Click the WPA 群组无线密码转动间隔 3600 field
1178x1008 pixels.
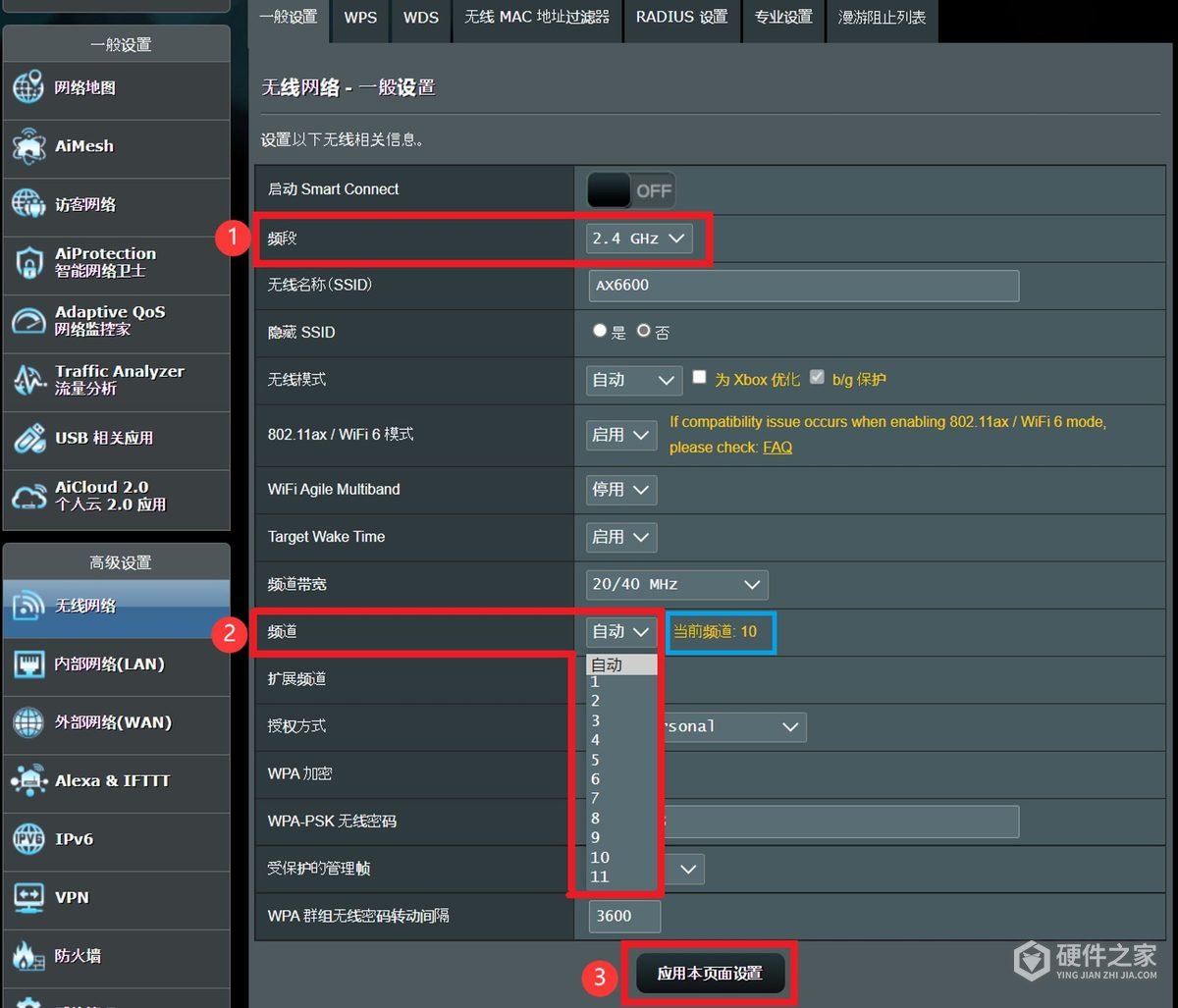624,916
